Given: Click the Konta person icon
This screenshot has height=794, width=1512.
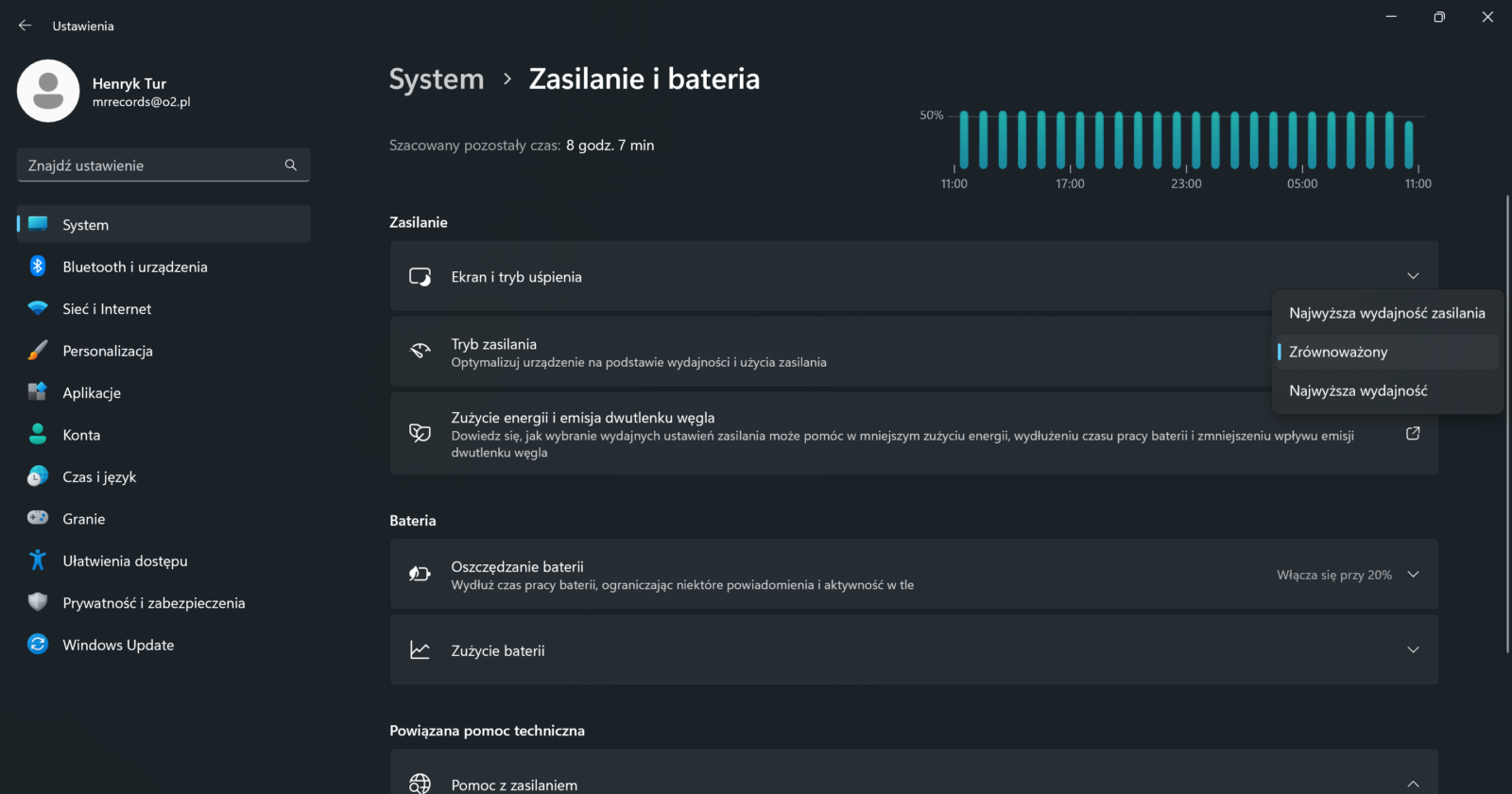Looking at the screenshot, I should pos(38,435).
